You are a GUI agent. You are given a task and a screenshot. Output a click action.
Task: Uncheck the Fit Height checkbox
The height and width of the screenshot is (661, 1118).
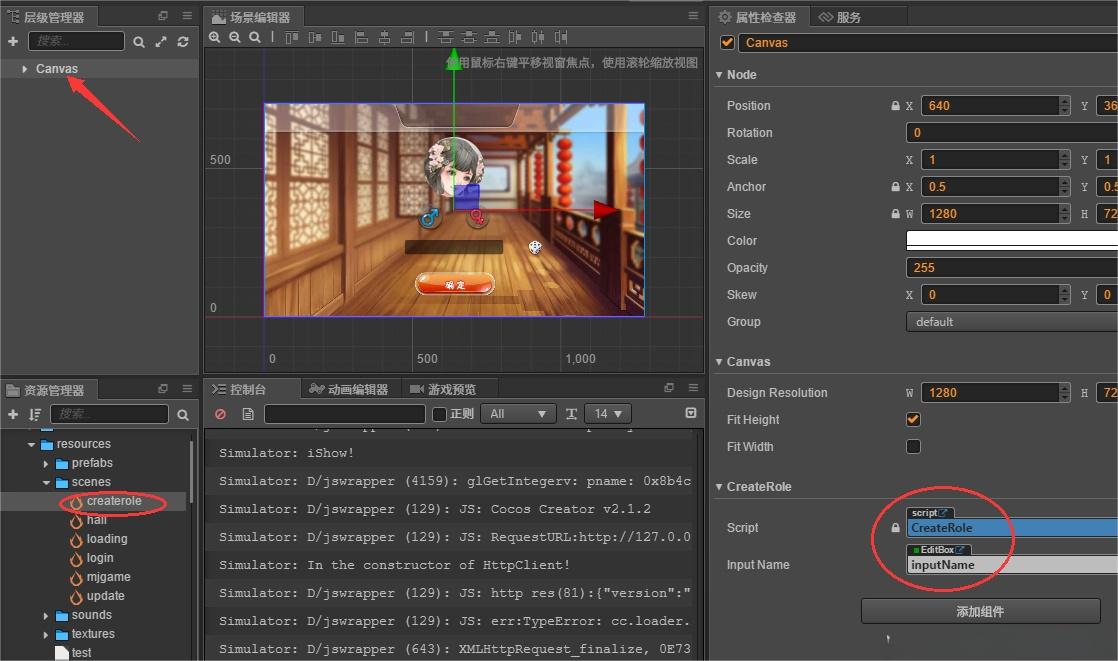[913, 420]
